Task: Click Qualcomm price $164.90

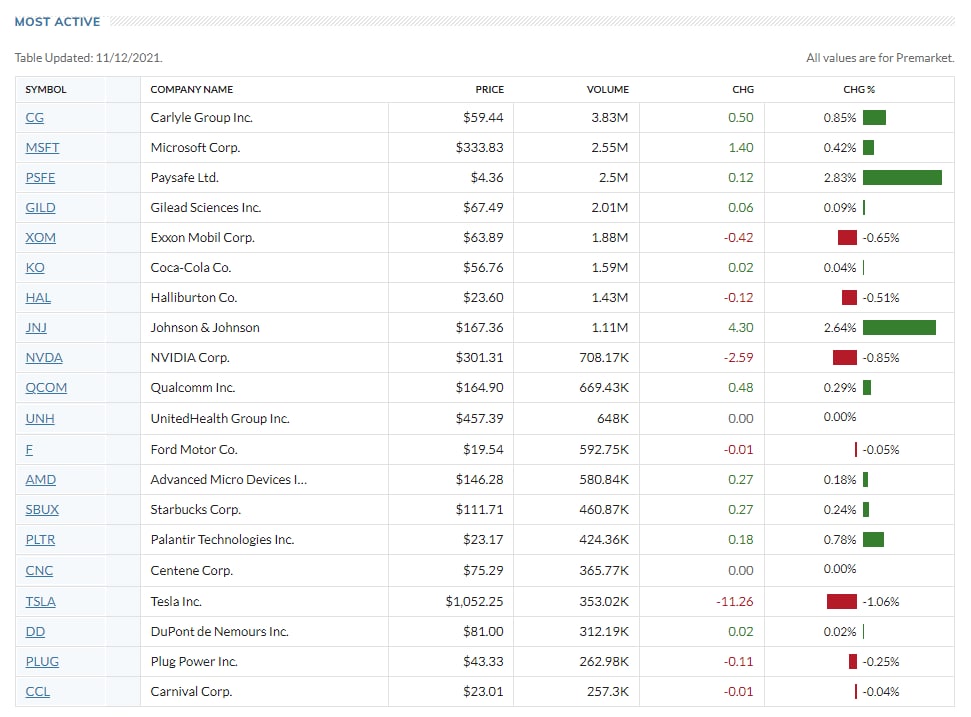Action: (479, 388)
